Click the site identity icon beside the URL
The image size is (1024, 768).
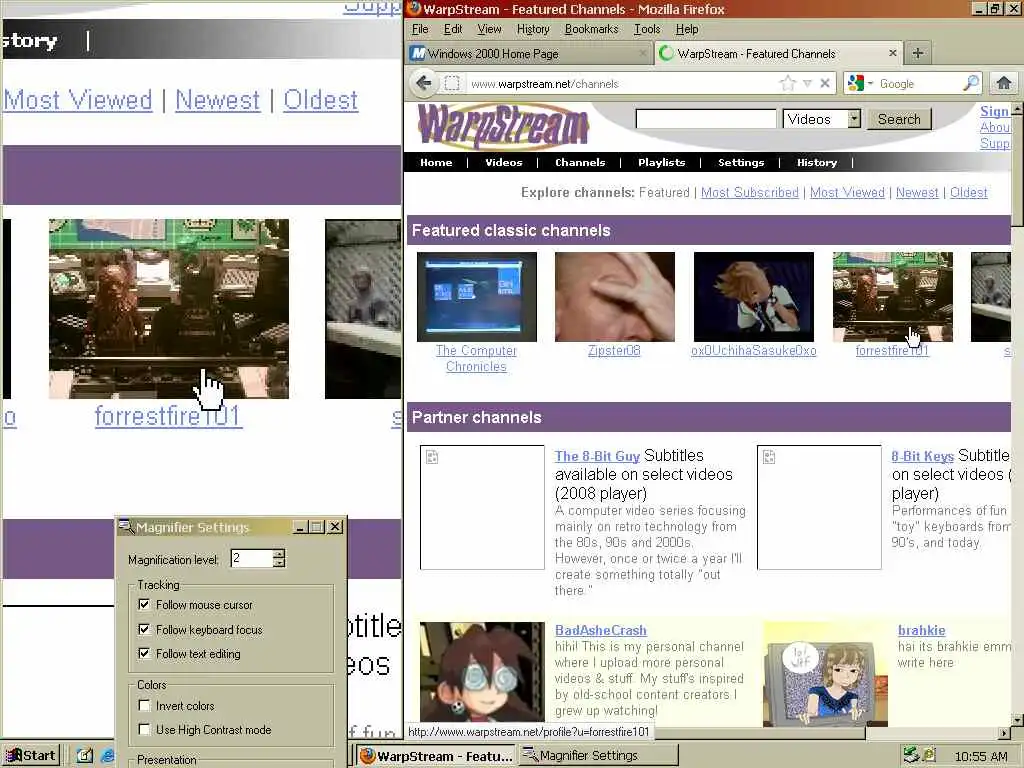coord(452,84)
